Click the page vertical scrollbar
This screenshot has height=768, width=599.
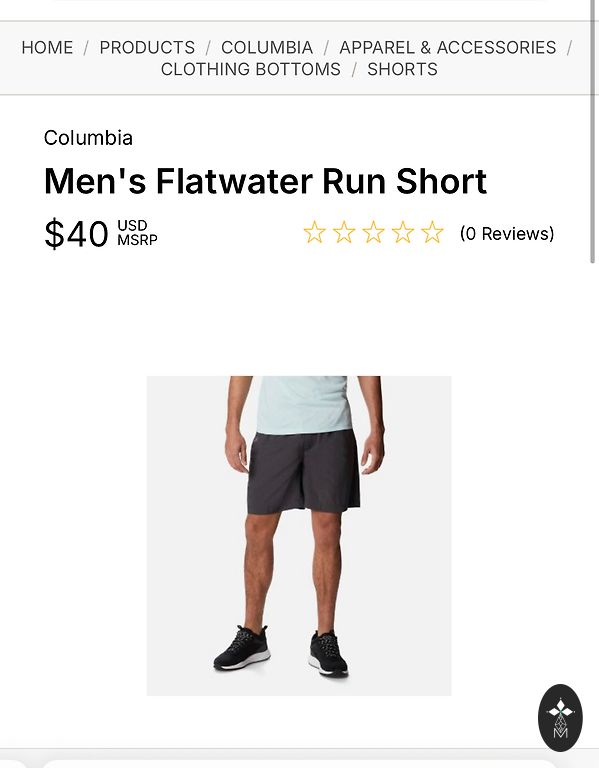click(594, 131)
